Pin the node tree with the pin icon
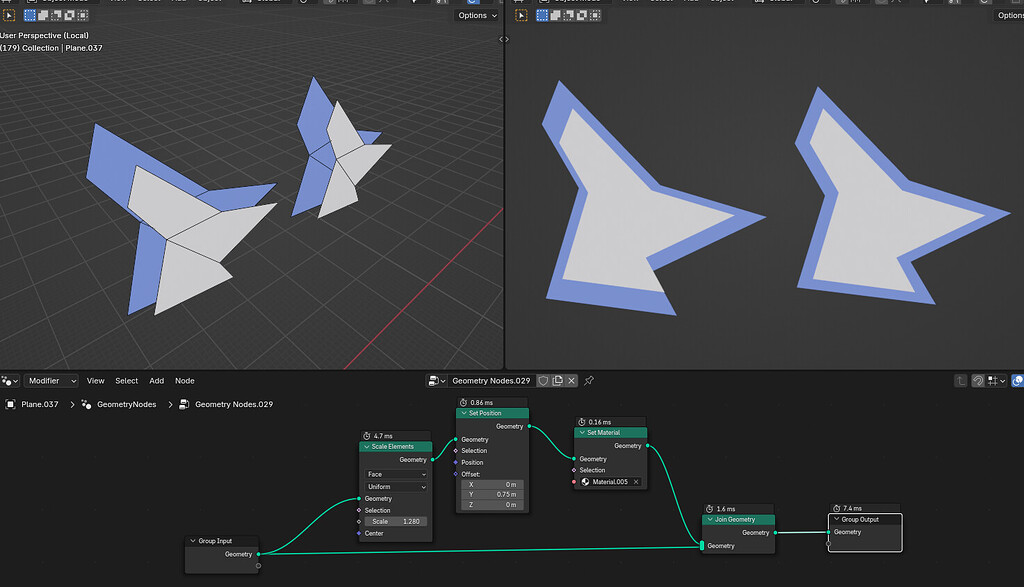This screenshot has width=1024, height=587. coord(589,381)
